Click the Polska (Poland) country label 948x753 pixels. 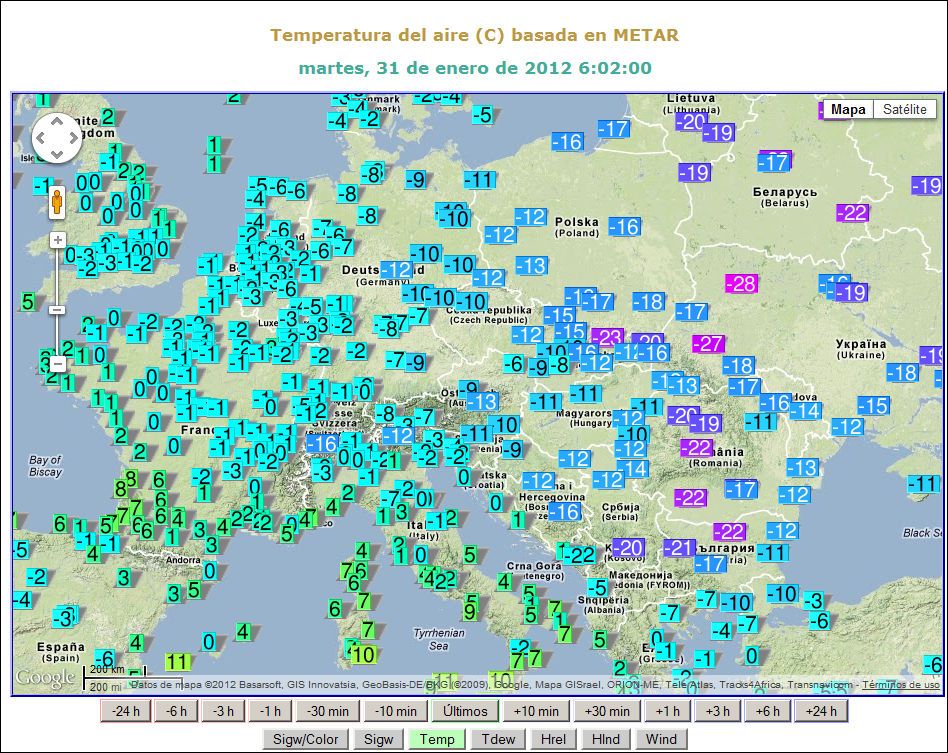(x=577, y=227)
